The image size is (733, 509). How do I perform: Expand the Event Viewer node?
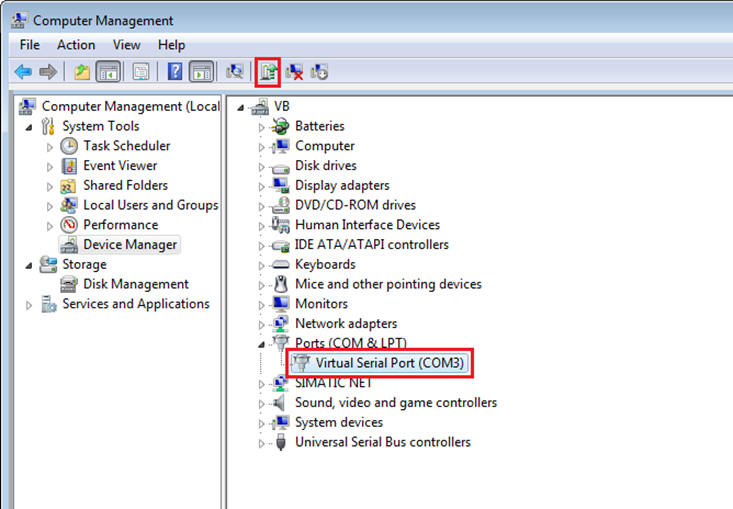tap(50, 166)
